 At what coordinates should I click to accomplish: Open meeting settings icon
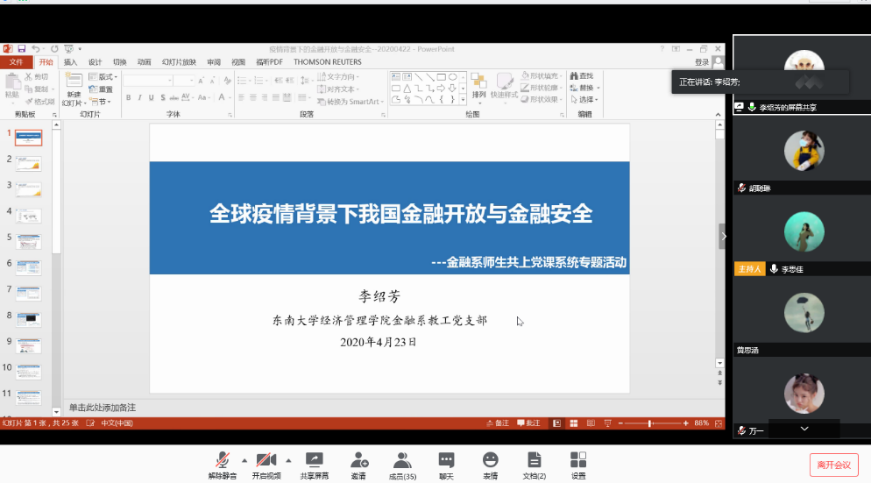coord(578,462)
